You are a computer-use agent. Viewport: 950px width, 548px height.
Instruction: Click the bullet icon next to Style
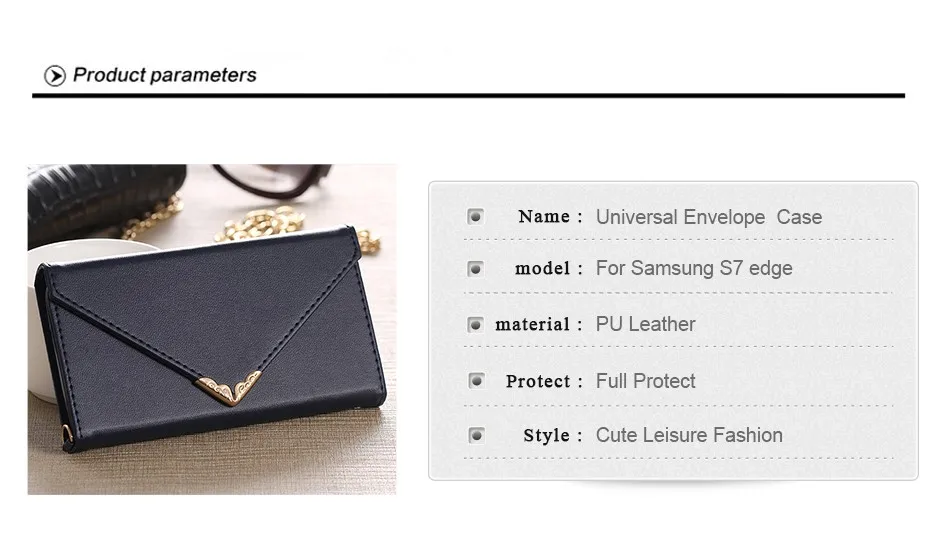tap(476, 435)
